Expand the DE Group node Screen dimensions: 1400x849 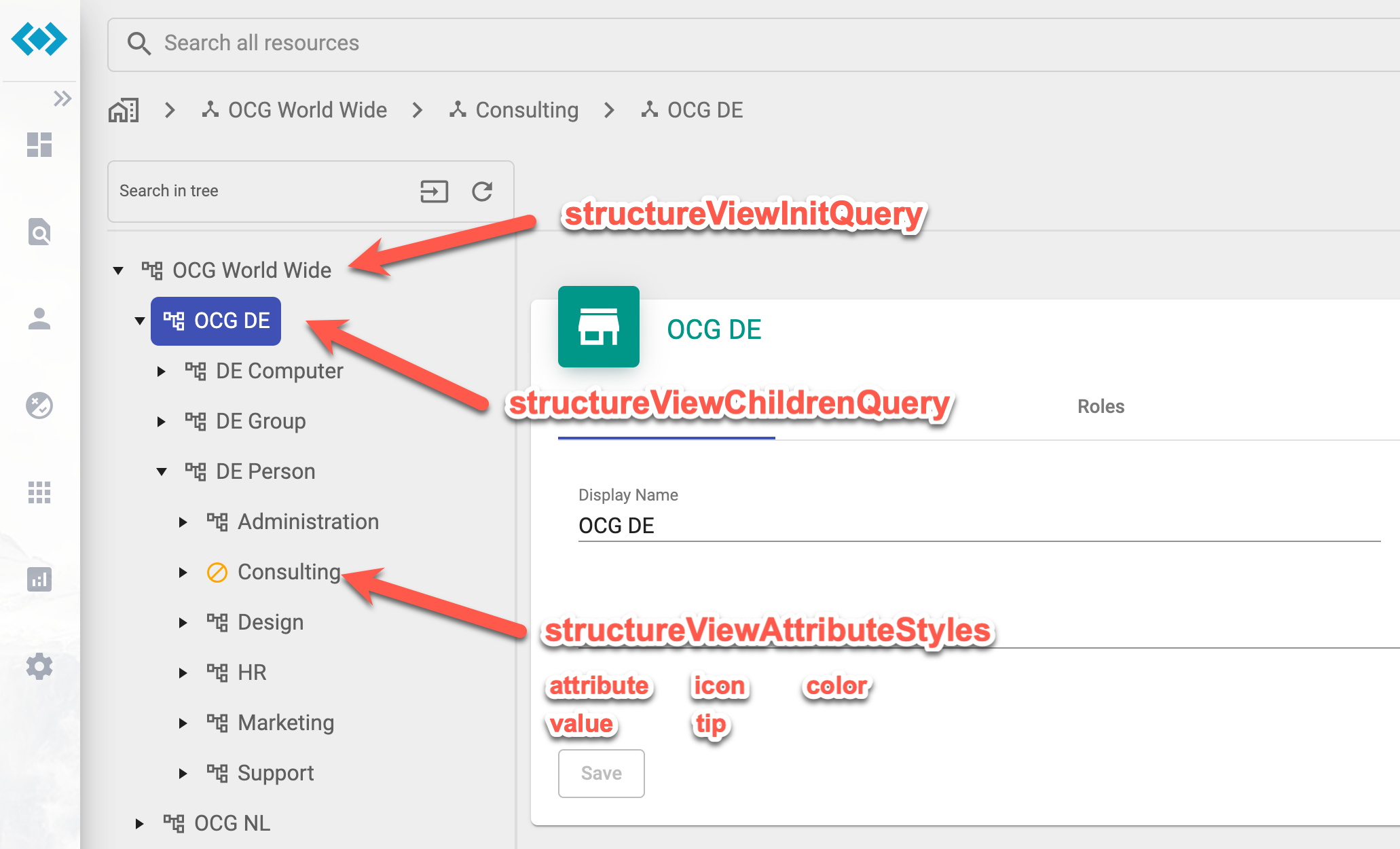coord(162,422)
